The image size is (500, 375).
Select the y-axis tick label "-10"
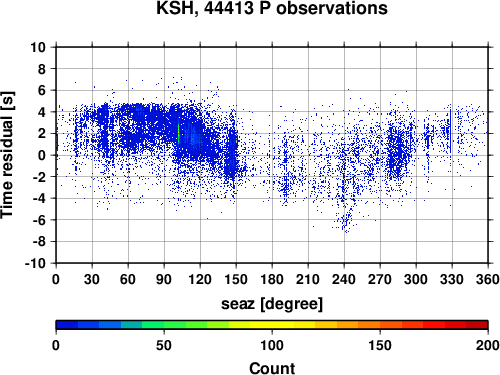click(x=35, y=263)
